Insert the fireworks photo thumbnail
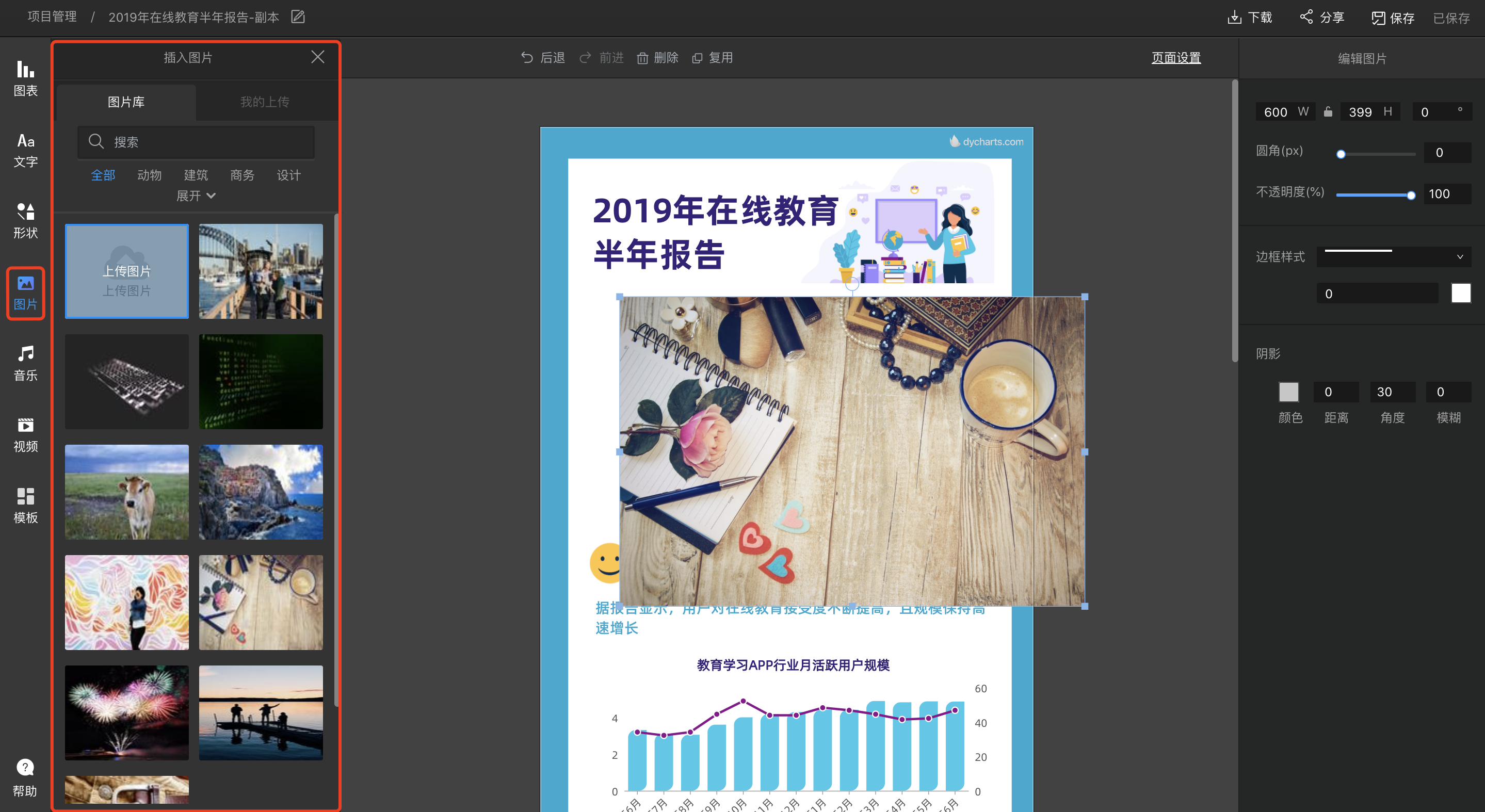The image size is (1485, 812). (x=127, y=713)
